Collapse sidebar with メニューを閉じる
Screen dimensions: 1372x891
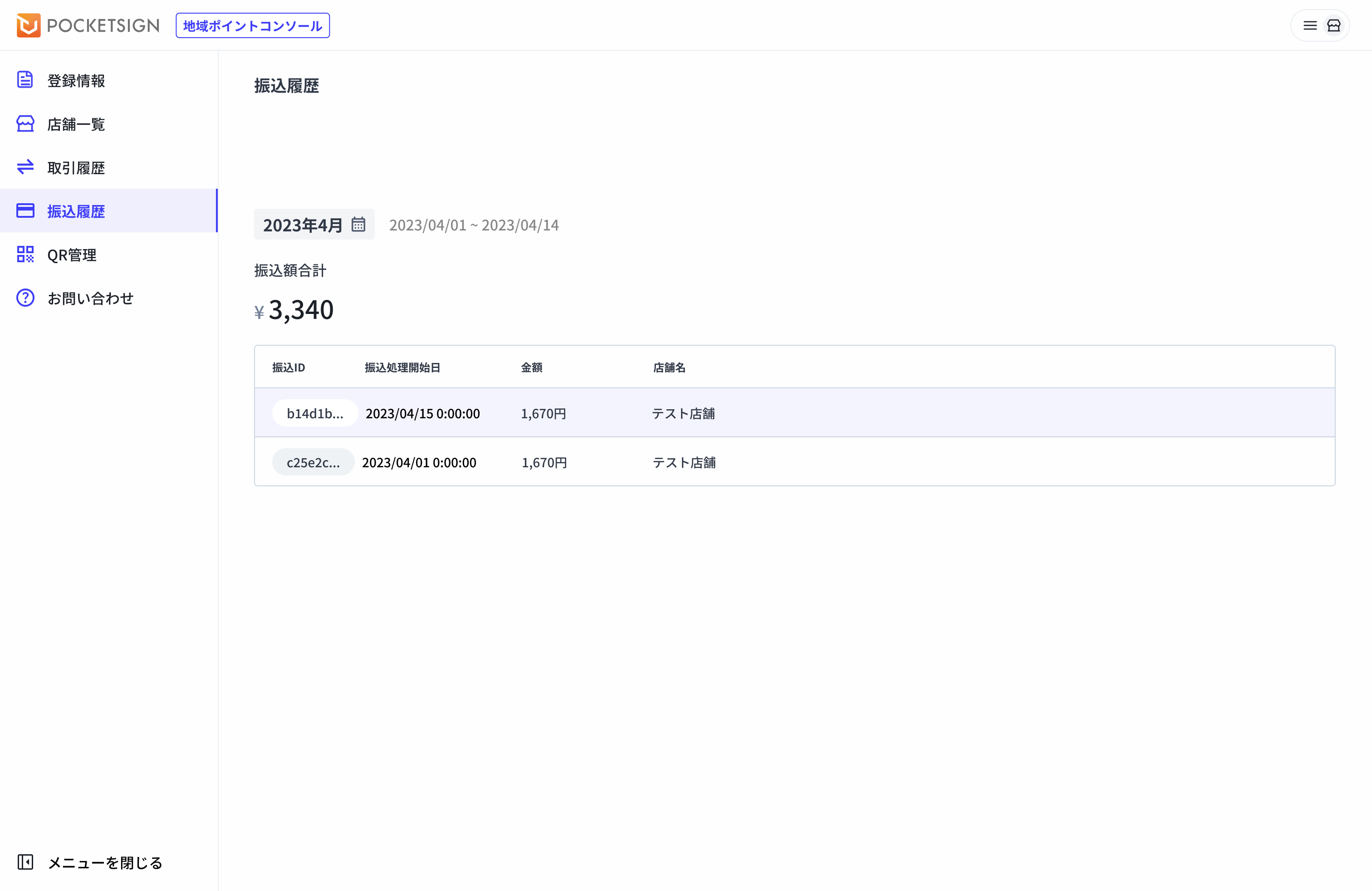pyautogui.click(x=105, y=863)
